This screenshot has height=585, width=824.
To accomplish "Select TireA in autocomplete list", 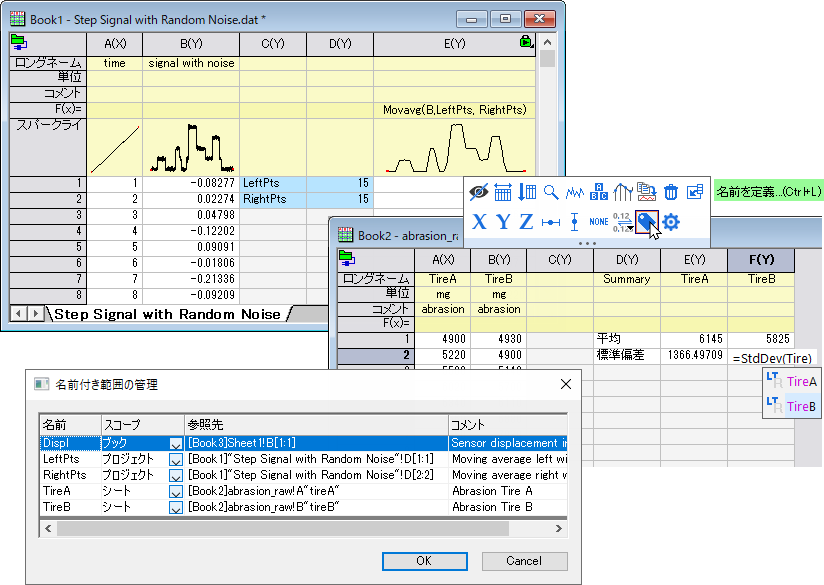I will [x=792, y=382].
